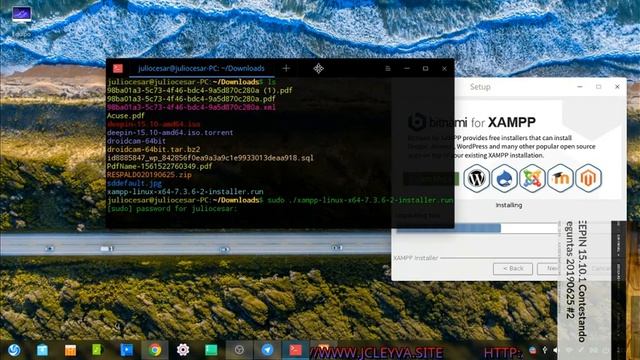
Task: Click the Magento hexagon icon in Setup
Action: (588, 178)
